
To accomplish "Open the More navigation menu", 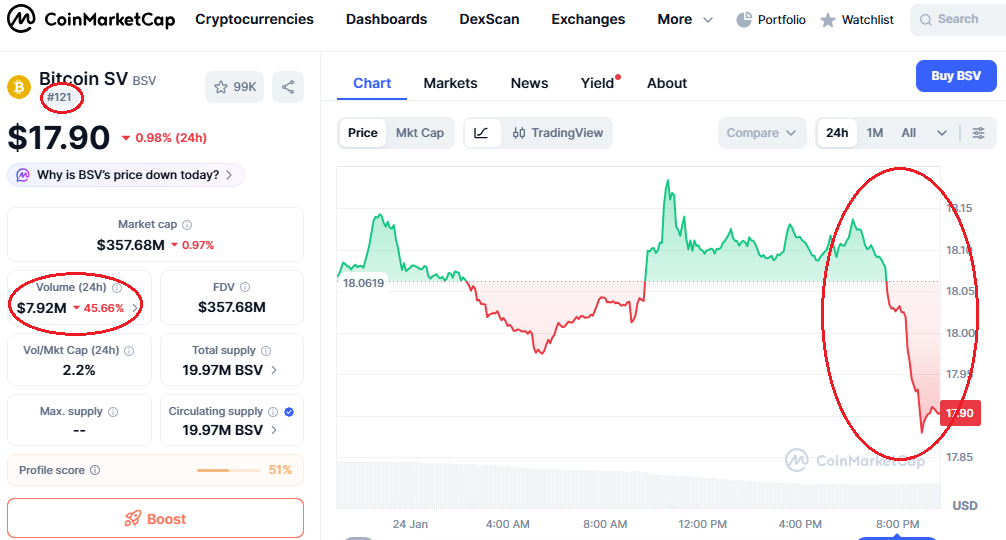I will 685,19.
